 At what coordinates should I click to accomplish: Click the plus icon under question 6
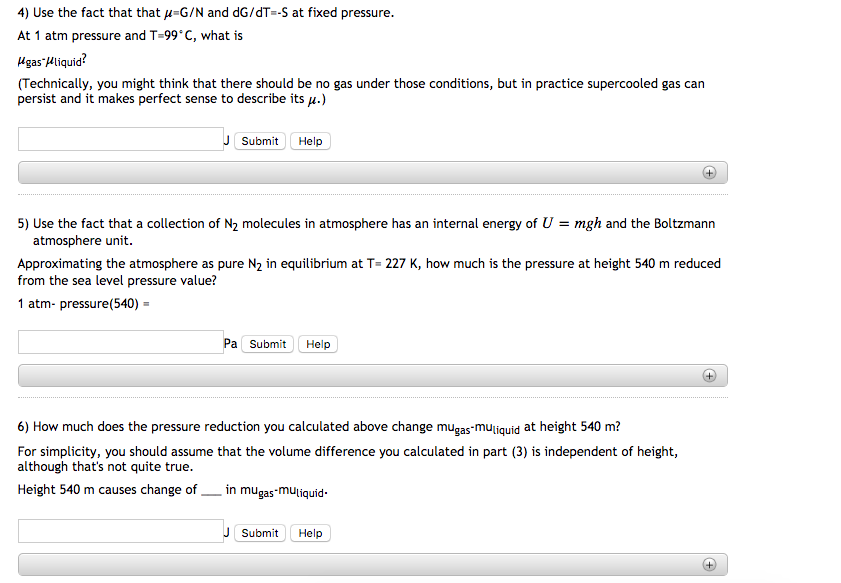point(709,564)
